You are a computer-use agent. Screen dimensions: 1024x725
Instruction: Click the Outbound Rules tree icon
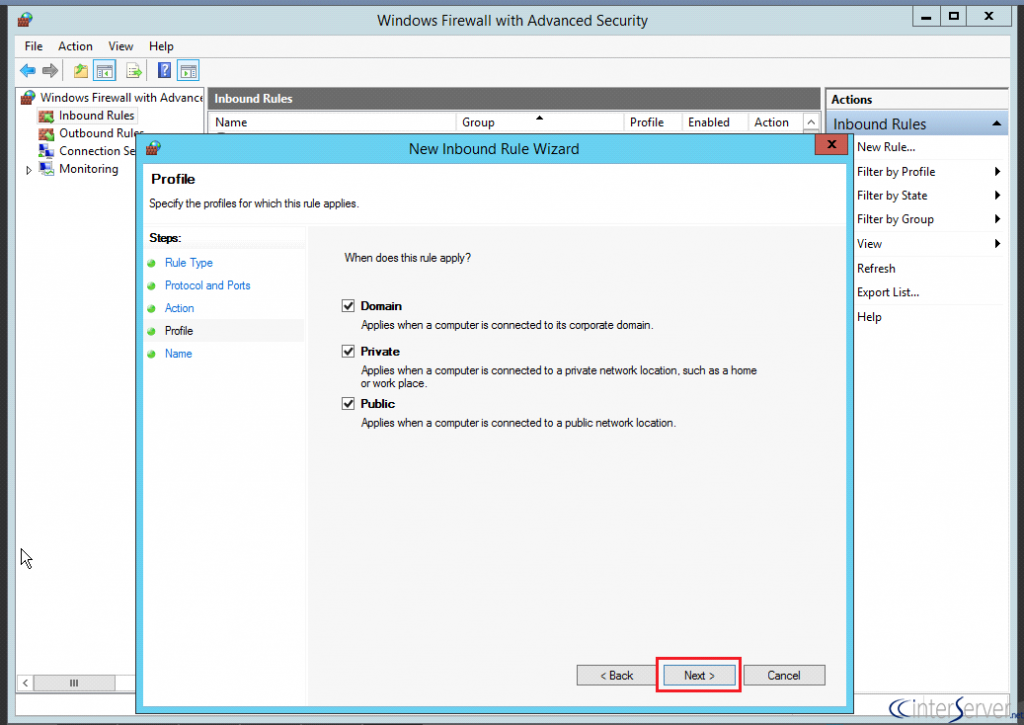tap(46, 134)
